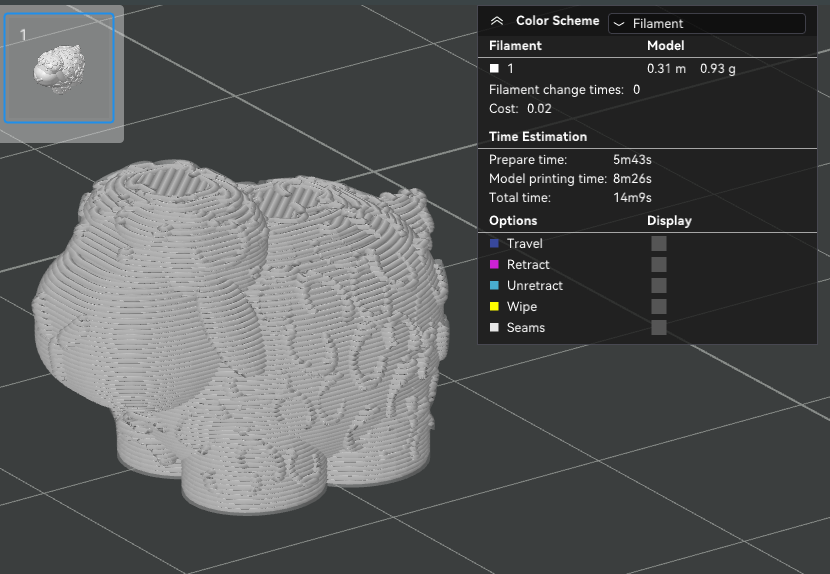Click the magenta Retract color swatch
This screenshot has height=574, width=830.
(494, 264)
